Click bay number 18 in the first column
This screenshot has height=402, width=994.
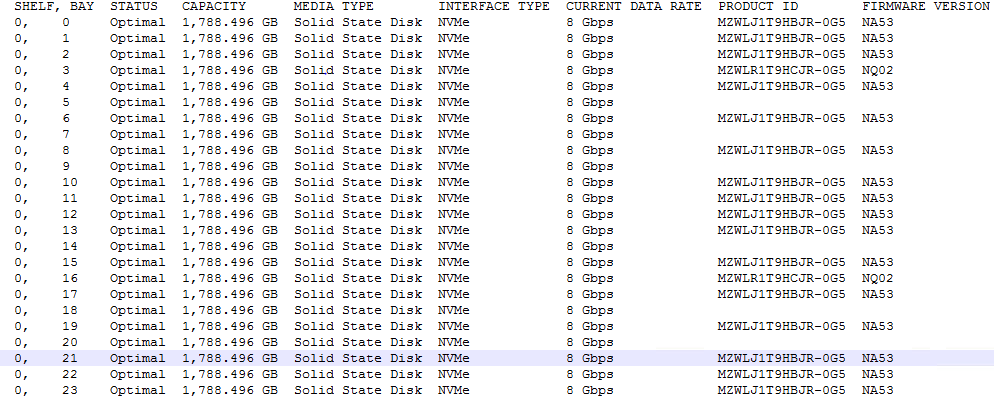click(x=69, y=310)
